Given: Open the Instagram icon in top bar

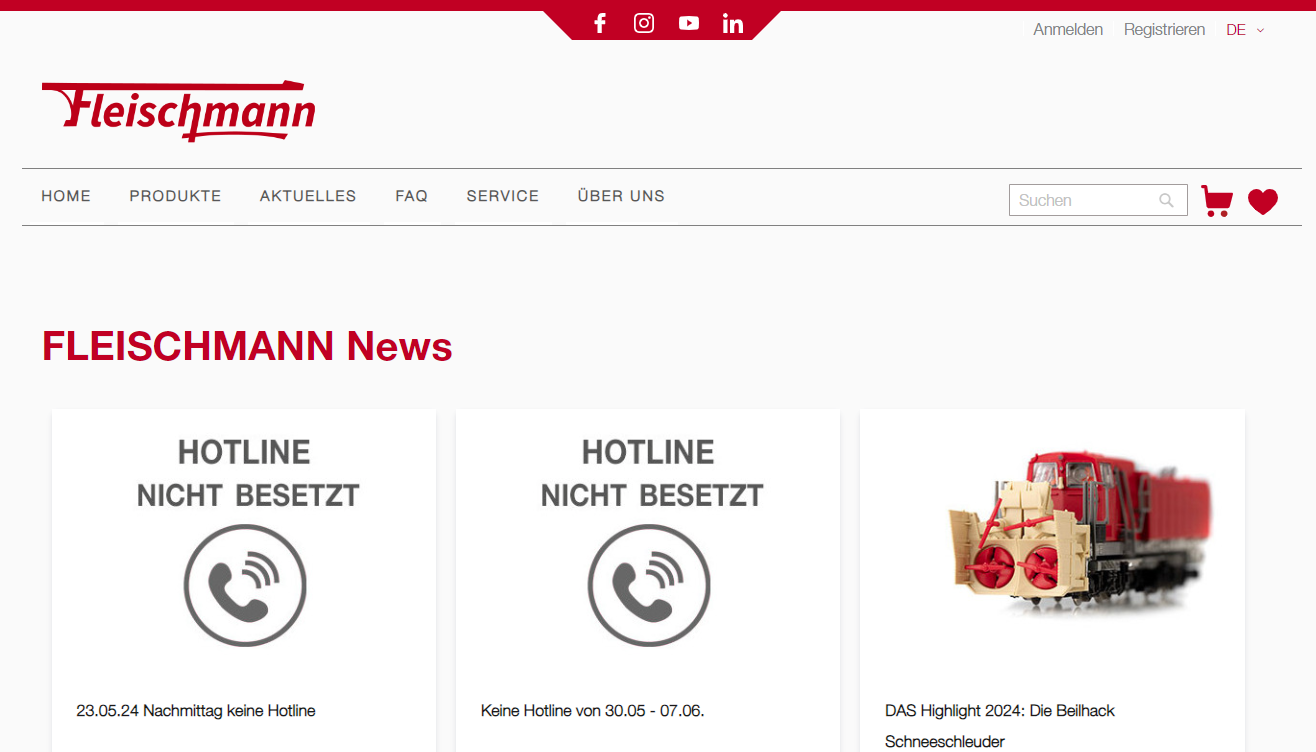Looking at the screenshot, I should point(644,23).
